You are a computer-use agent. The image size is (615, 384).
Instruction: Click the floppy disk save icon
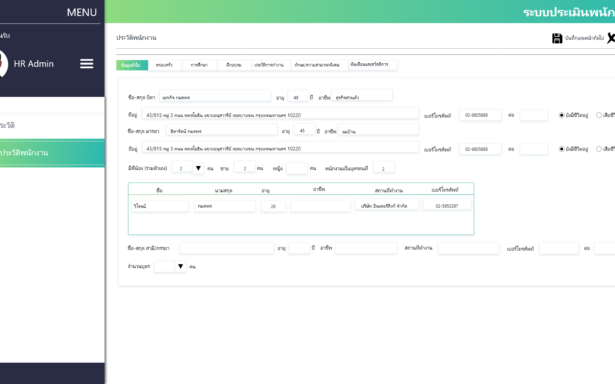[557, 38]
